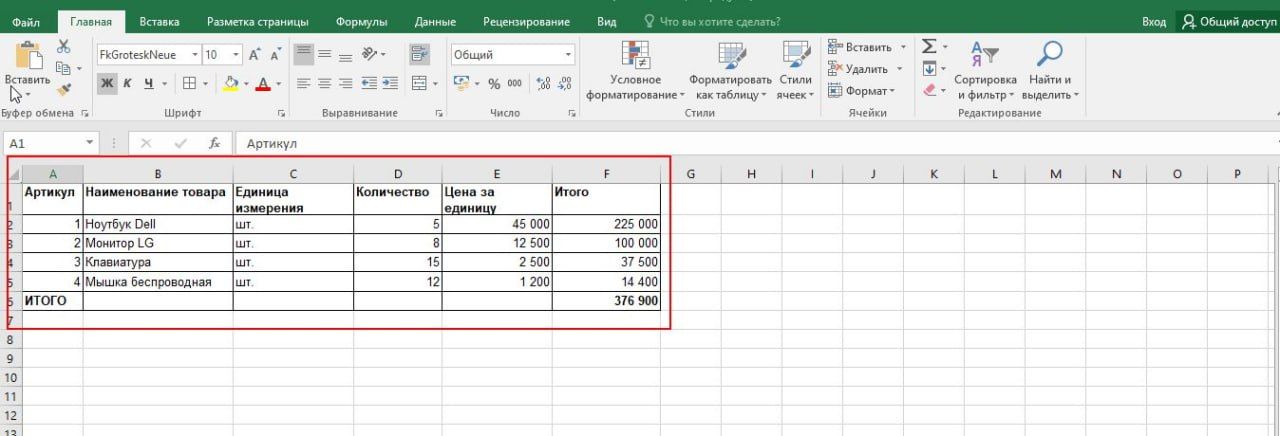Toggle underline formatting (Ч)
This screenshot has width=1280, height=436.
tap(149, 83)
